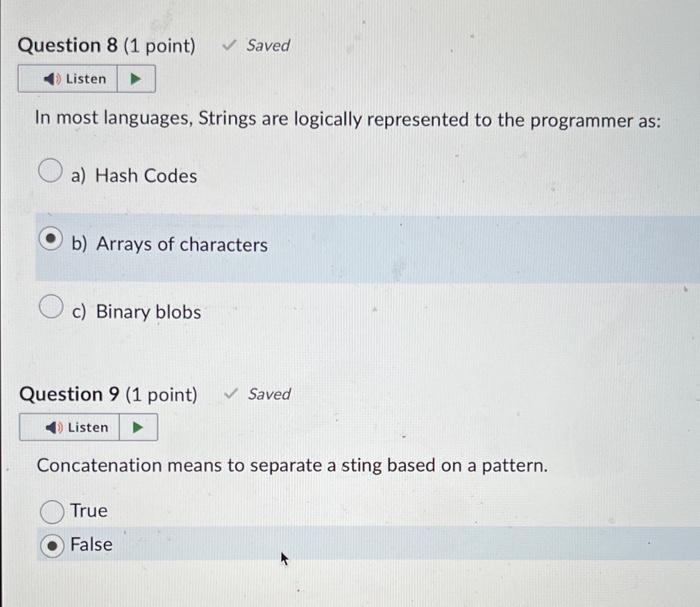Play Question 9 audio with green arrow
The height and width of the screenshot is (607, 700).
pyautogui.click(x=138, y=427)
